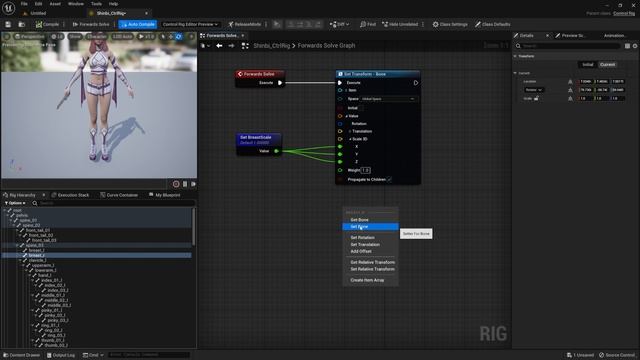
Task: Open the Rig Hierarchy Options dropdown
Action: 15,203
